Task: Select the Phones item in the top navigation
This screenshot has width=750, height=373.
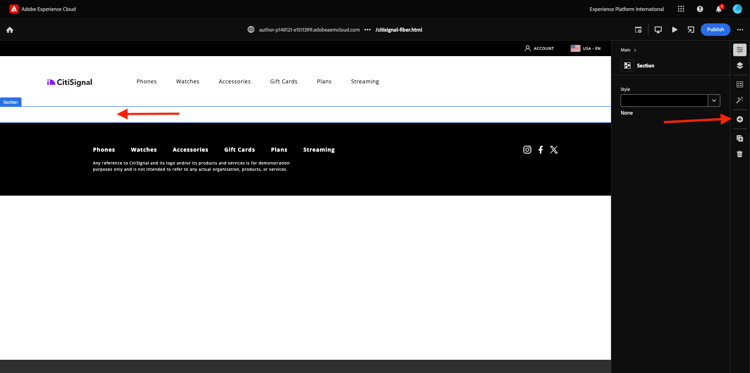Action: pos(146,81)
